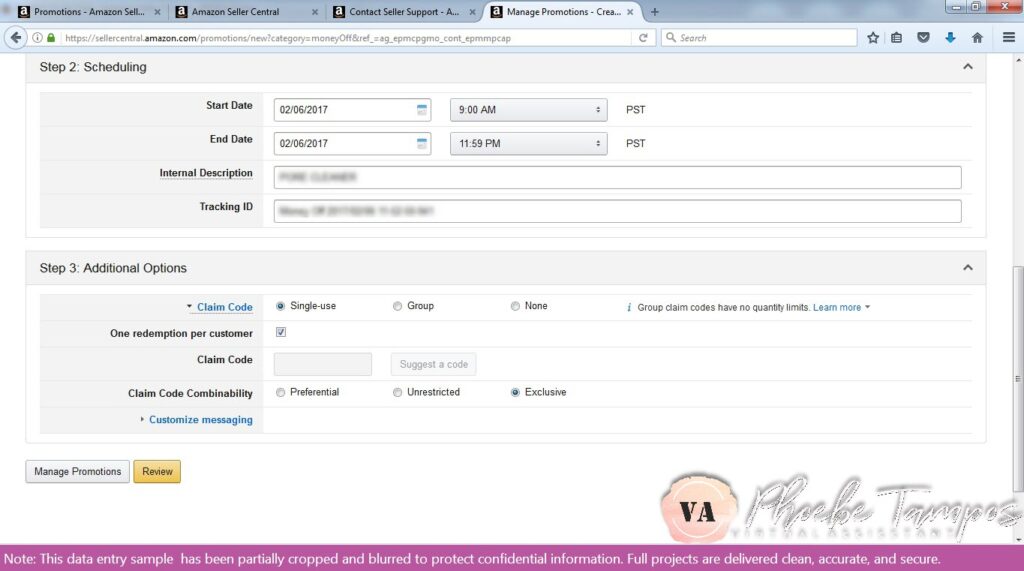Show bookmarks list icon
The image size is (1024, 571).
pyautogui.click(x=897, y=38)
